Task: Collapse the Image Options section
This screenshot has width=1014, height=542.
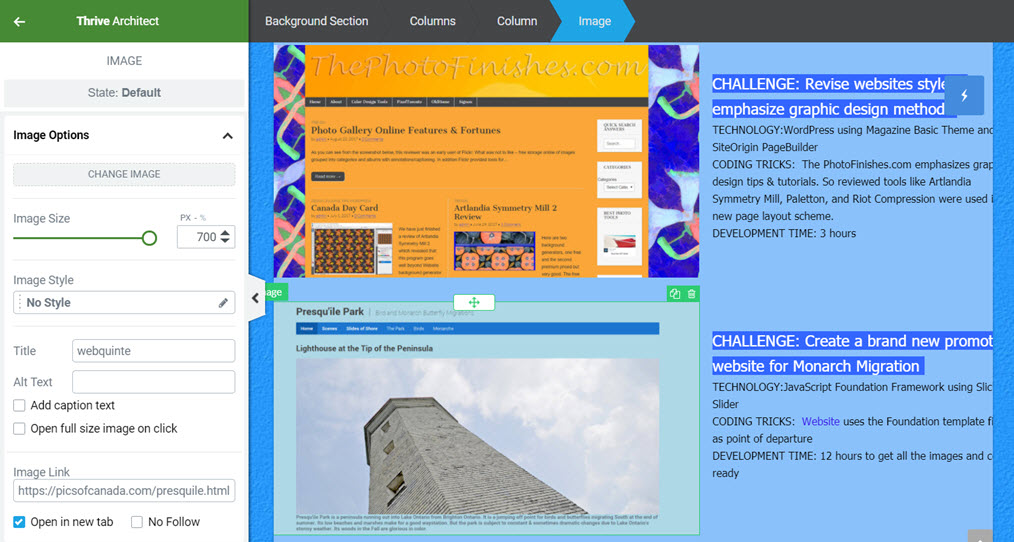Action: click(x=228, y=136)
